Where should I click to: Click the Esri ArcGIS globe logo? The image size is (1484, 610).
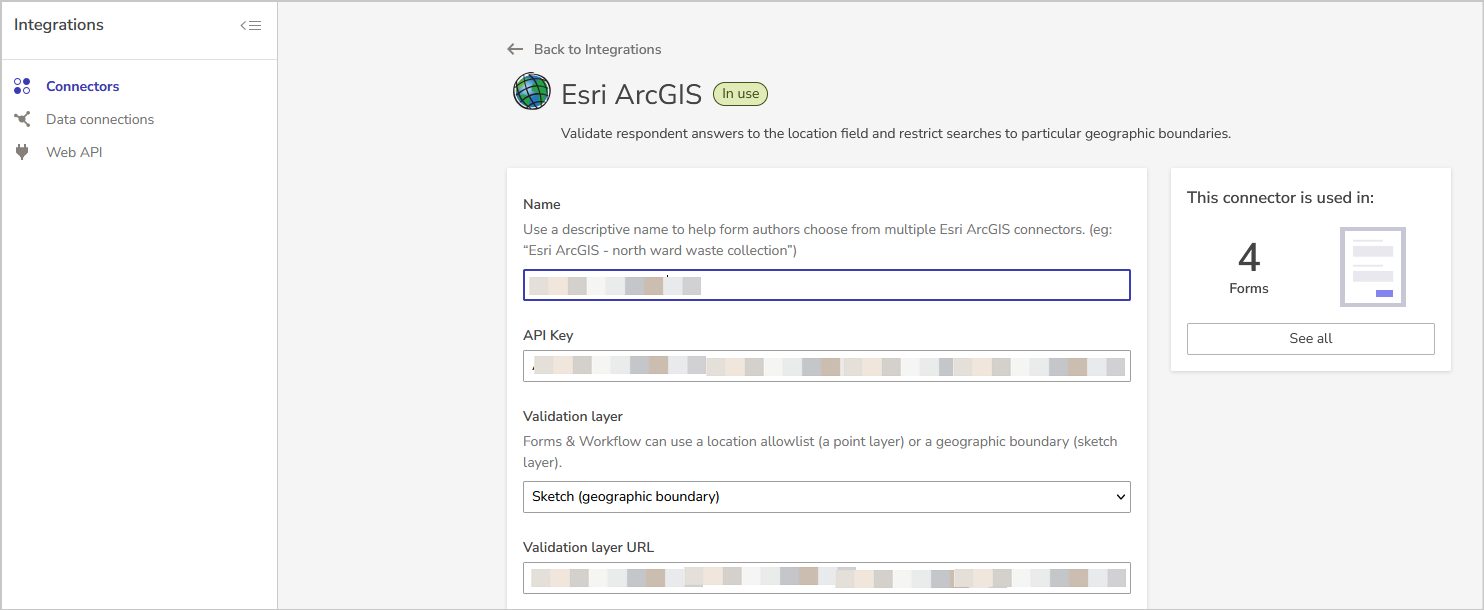point(531,91)
